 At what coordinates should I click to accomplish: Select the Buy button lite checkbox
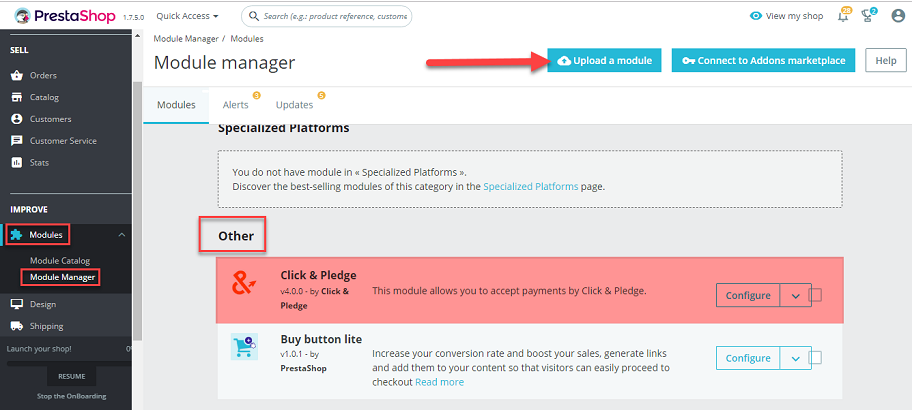[815, 358]
